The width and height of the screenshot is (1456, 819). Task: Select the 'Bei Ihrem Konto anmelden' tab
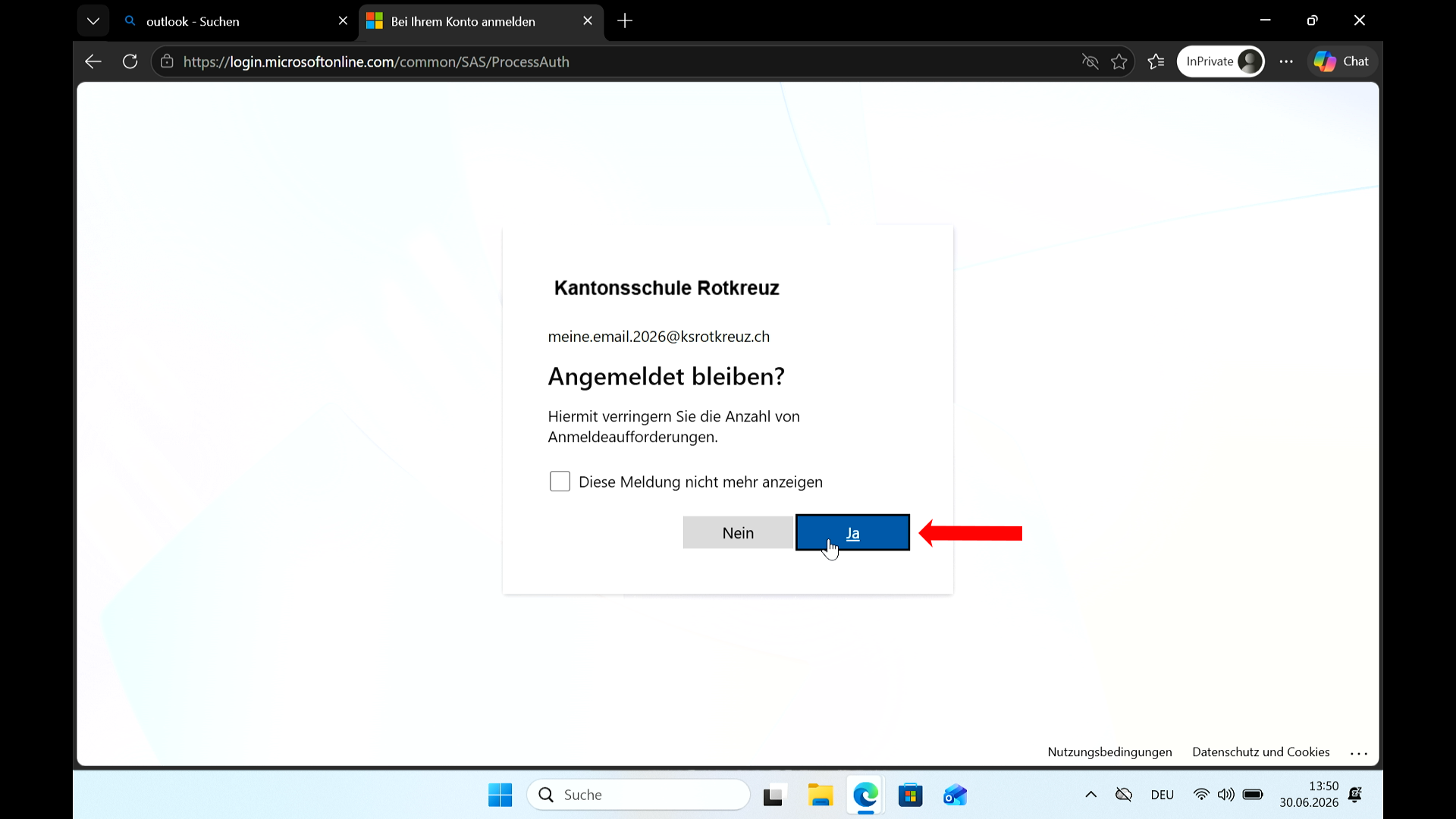tap(481, 21)
